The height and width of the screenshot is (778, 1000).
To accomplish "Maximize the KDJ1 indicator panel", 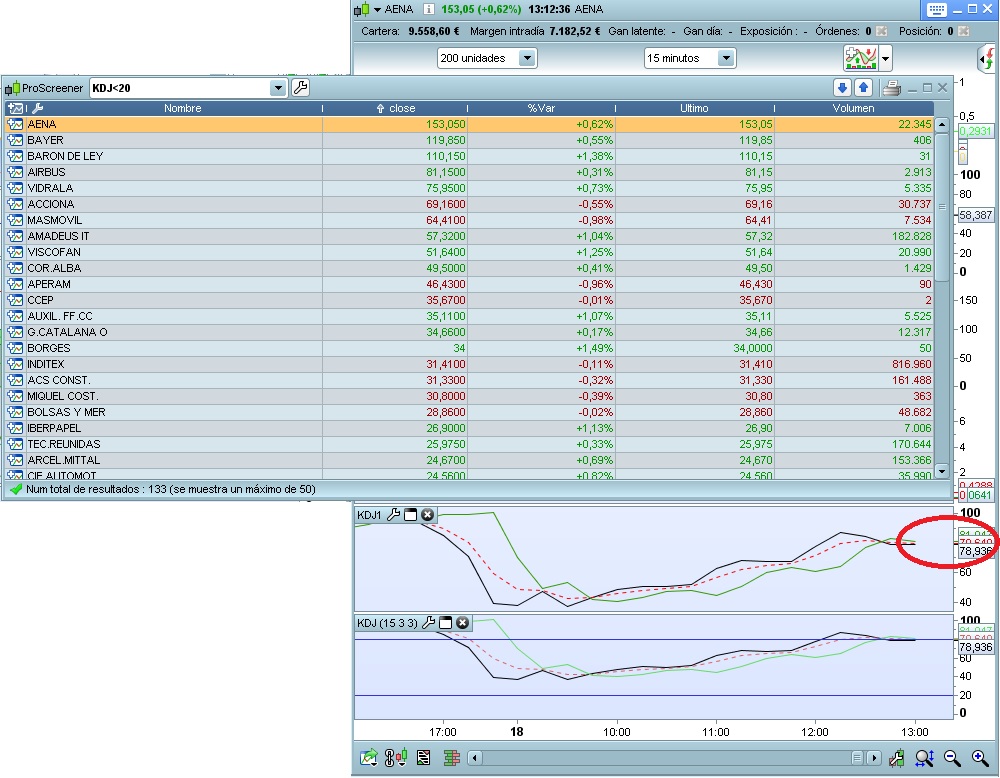I will point(411,515).
